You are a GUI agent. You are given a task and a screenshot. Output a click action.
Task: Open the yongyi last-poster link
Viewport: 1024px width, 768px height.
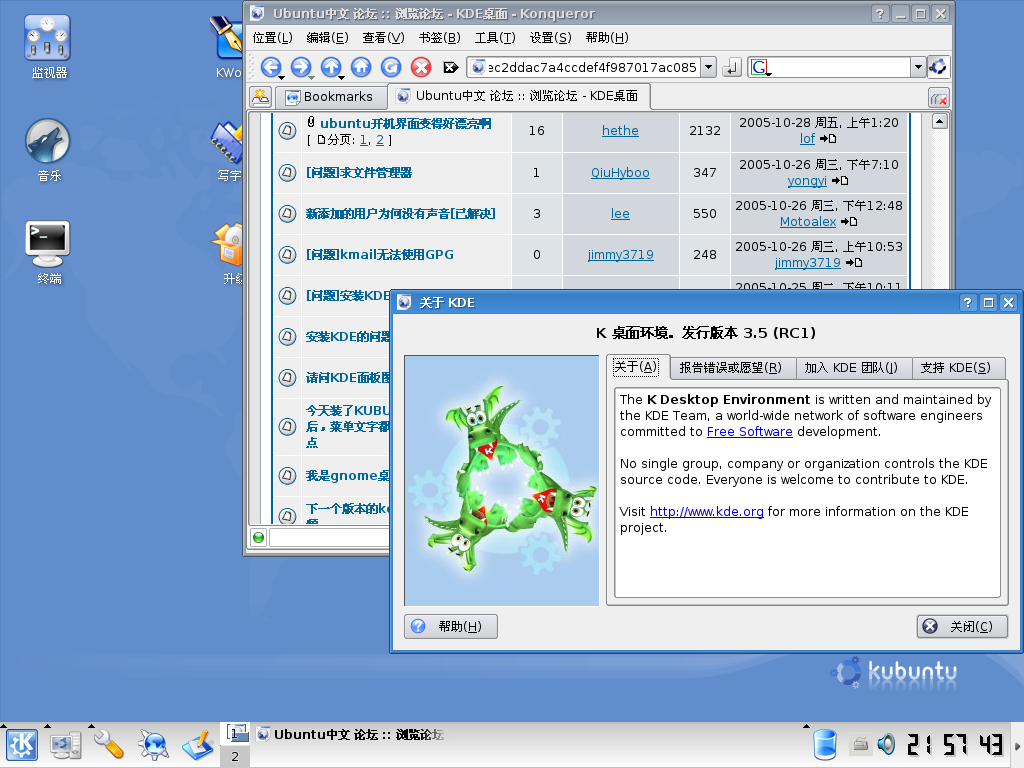click(807, 181)
